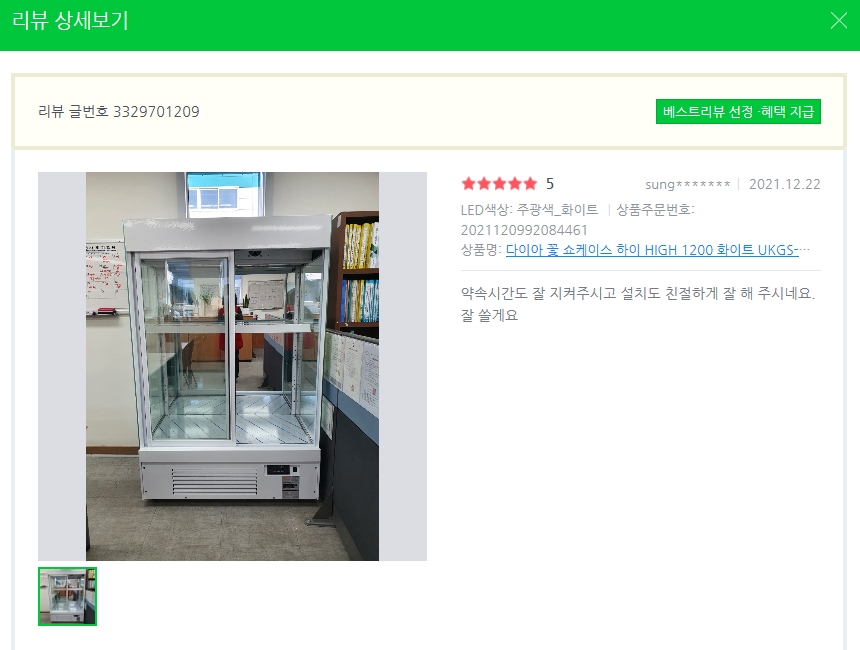Click the large review photo of the showcase
This screenshot has height=650, width=860.
point(232,366)
